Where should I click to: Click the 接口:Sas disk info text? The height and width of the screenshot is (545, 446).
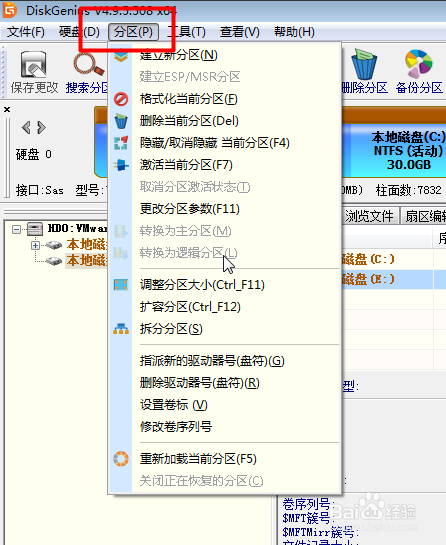click(x=40, y=190)
